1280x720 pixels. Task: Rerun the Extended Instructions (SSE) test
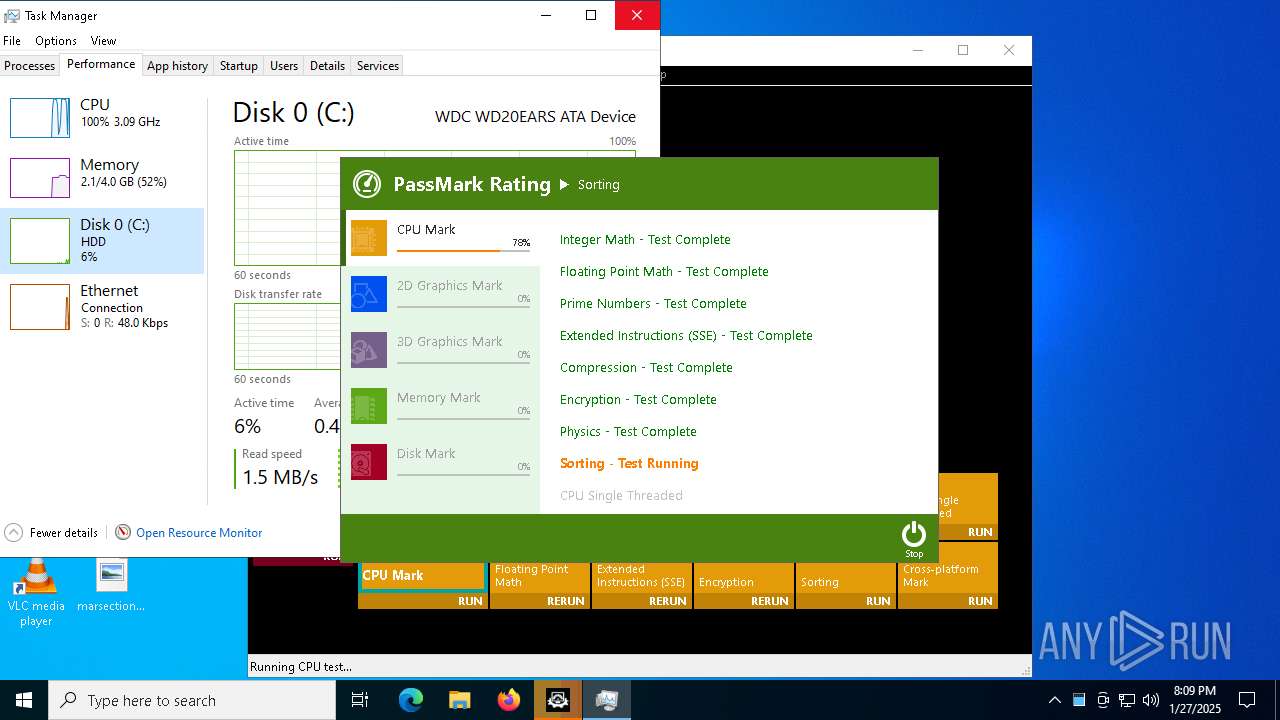667,601
